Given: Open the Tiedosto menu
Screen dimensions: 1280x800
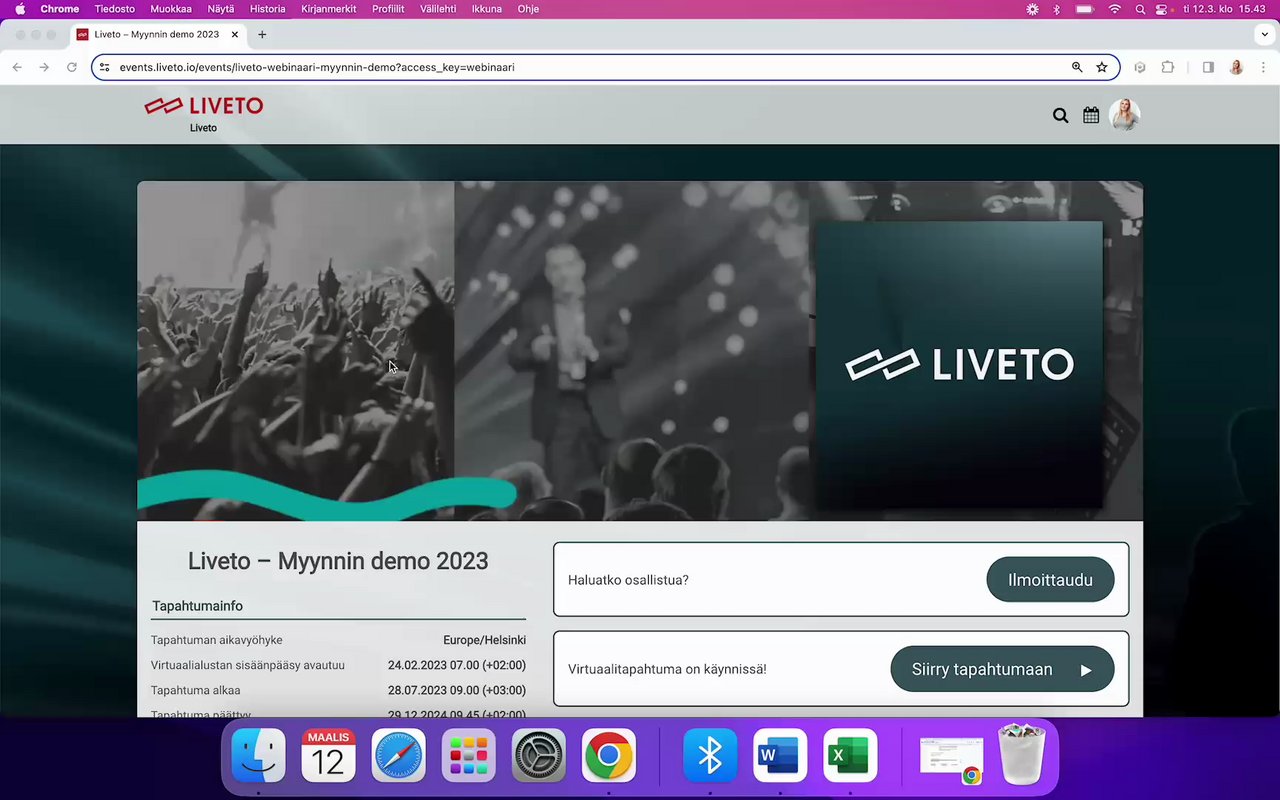Looking at the screenshot, I should [x=115, y=9].
